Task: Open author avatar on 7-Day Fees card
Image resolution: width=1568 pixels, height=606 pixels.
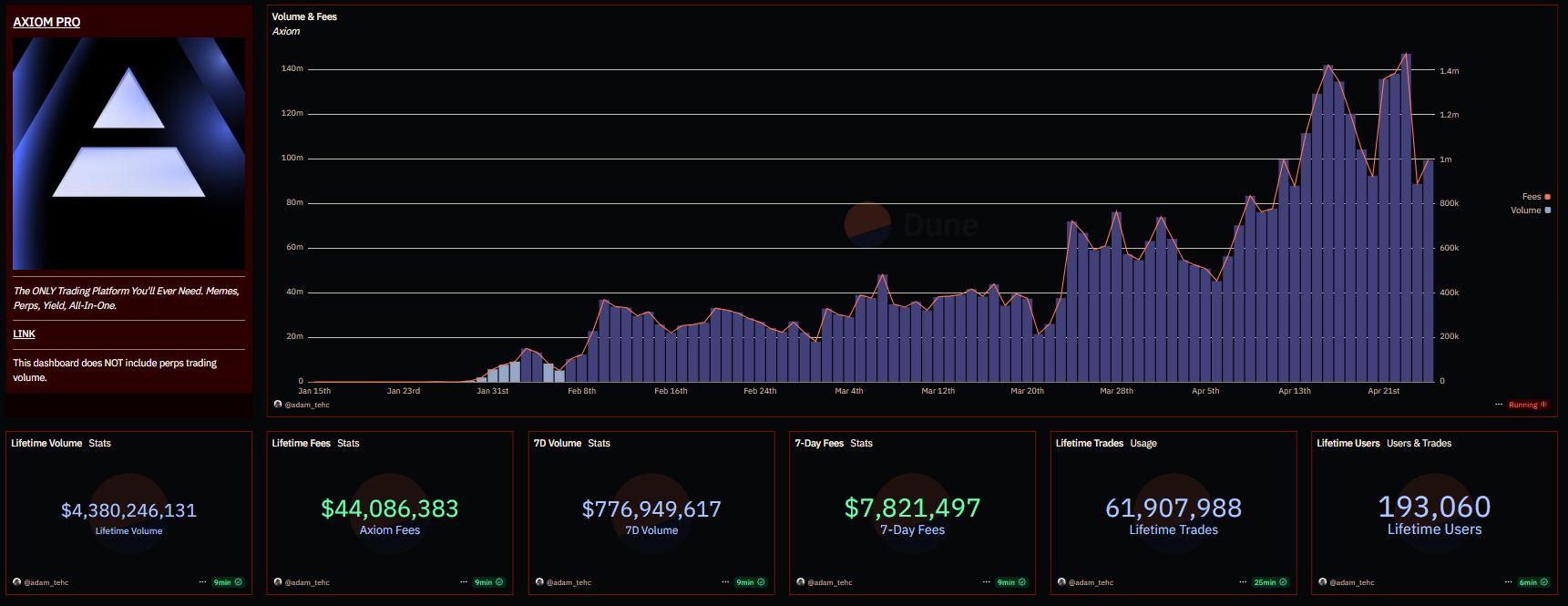Action: tap(801, 582)
